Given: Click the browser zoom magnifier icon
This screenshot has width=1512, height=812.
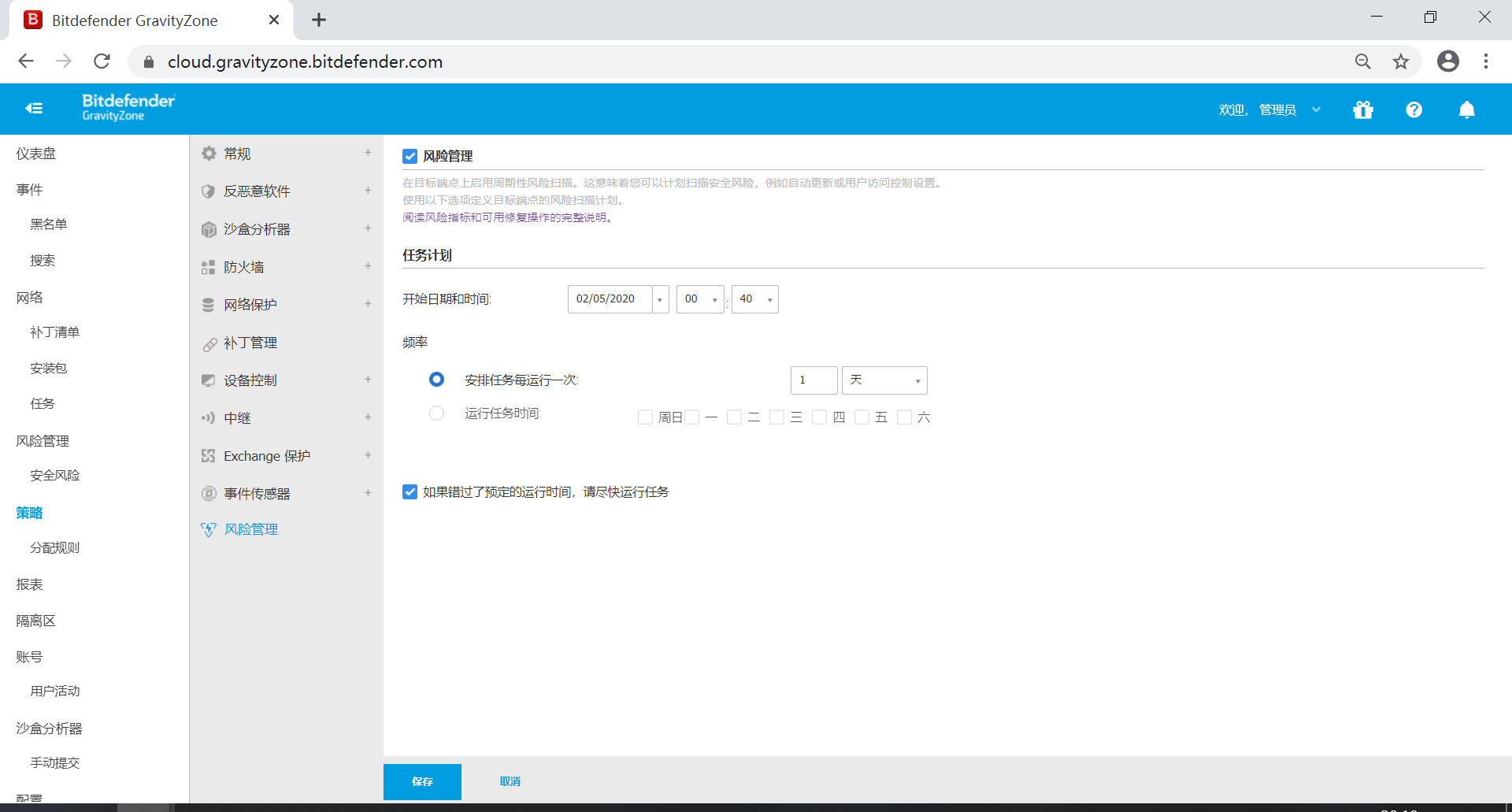Looking at the screenshot, I should pos(1363,61).
